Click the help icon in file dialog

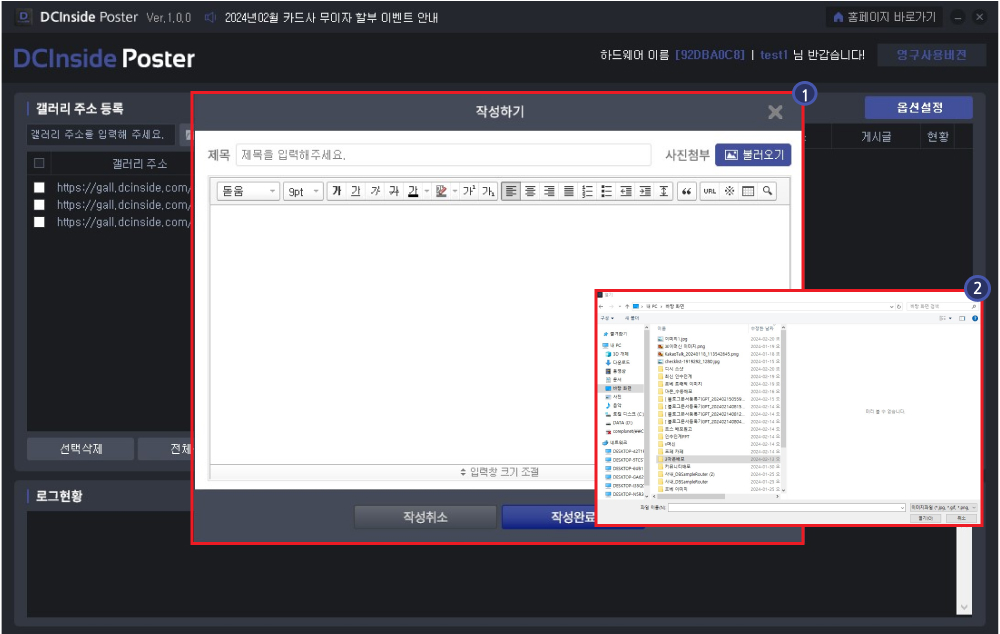974,318
